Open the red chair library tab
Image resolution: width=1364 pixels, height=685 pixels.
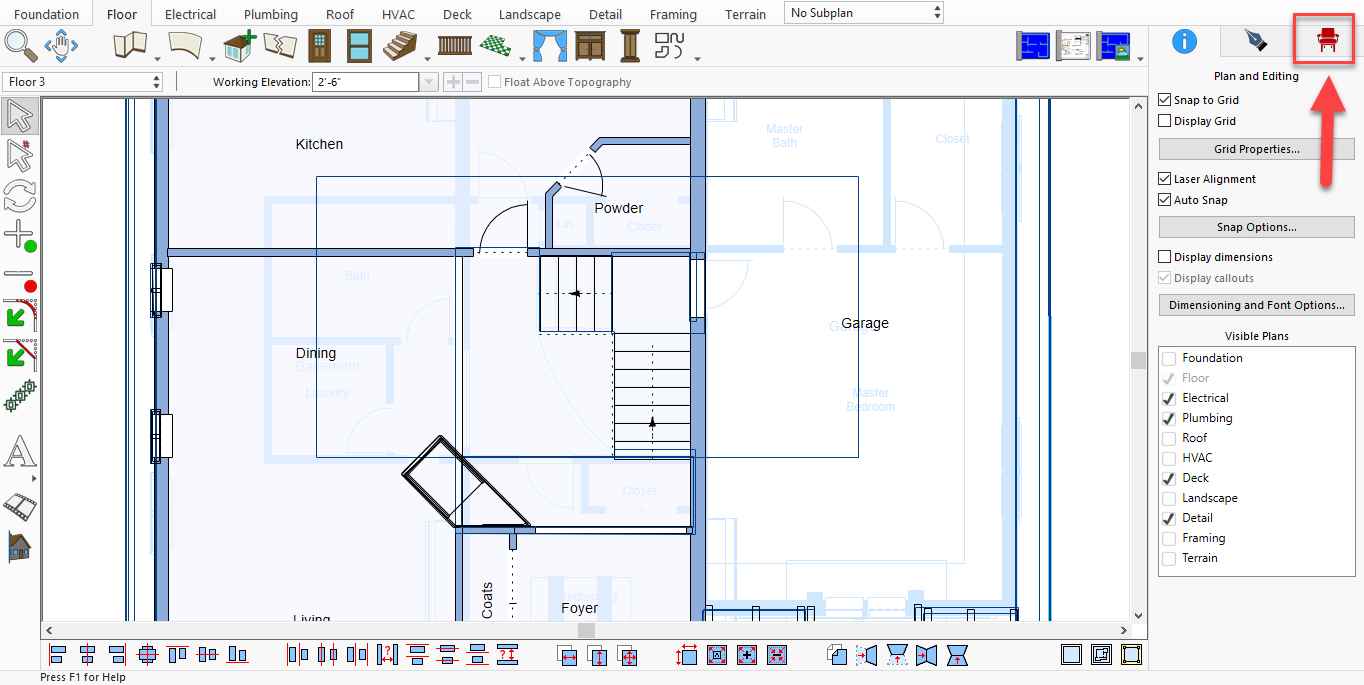[1327, 41]
